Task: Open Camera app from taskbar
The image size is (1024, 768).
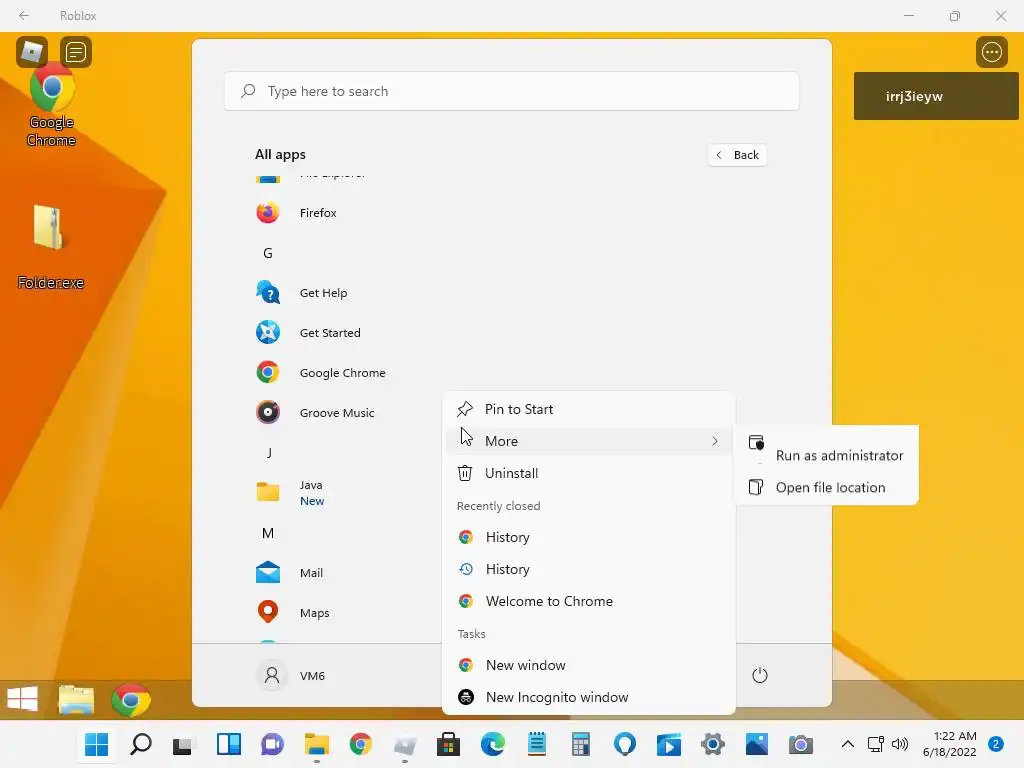Action: pyautogui.click(x=801, y=744)
